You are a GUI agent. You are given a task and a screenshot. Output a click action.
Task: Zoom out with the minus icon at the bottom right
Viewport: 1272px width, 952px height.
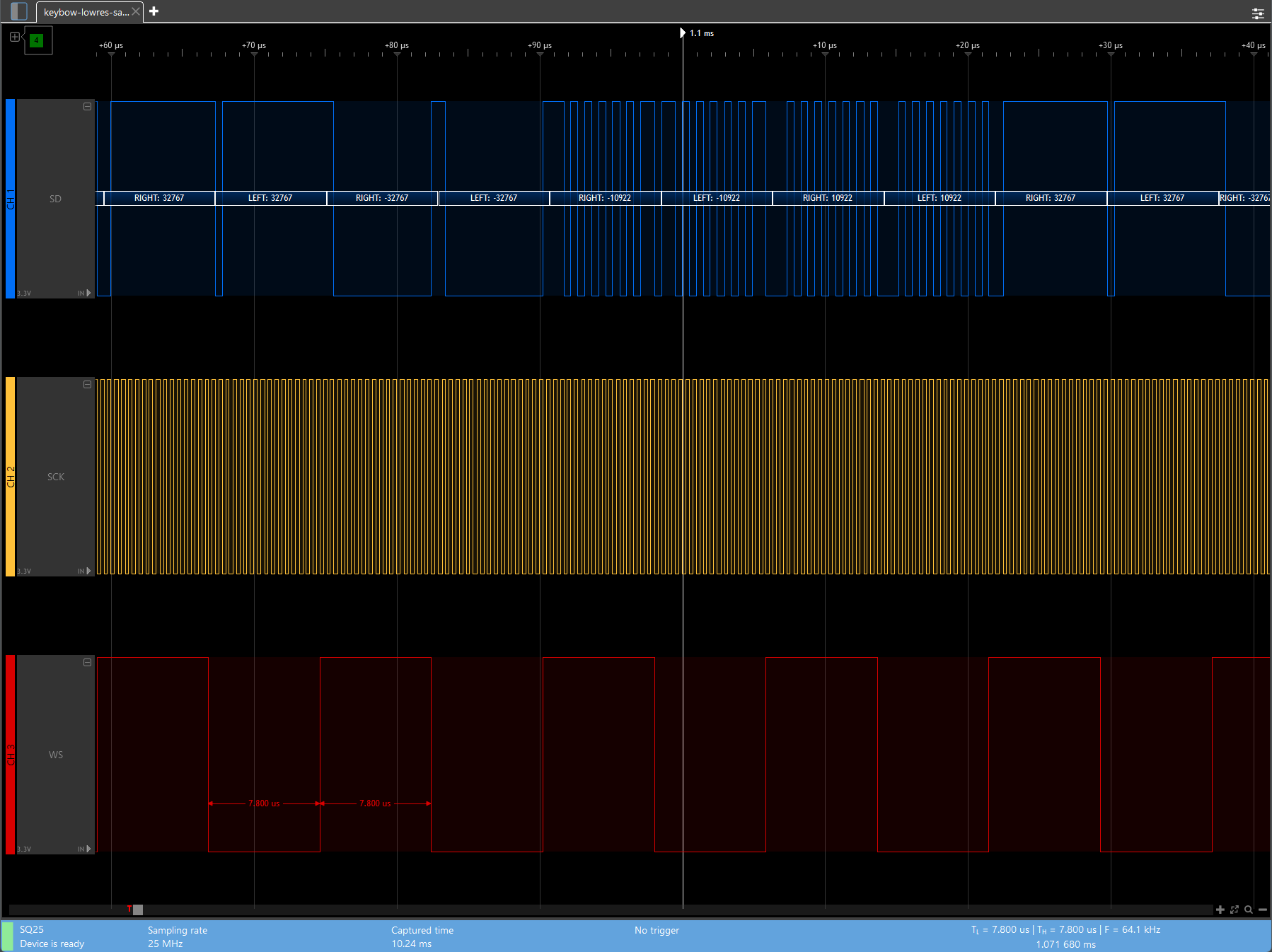coord(1263,910)
